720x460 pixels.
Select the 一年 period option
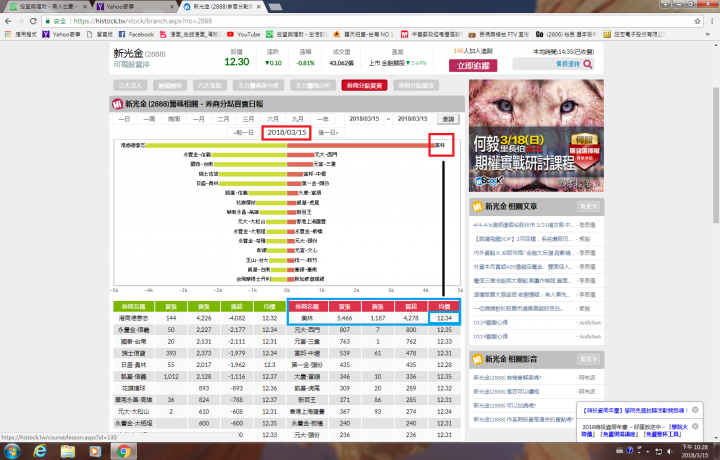tap(323, 119)
